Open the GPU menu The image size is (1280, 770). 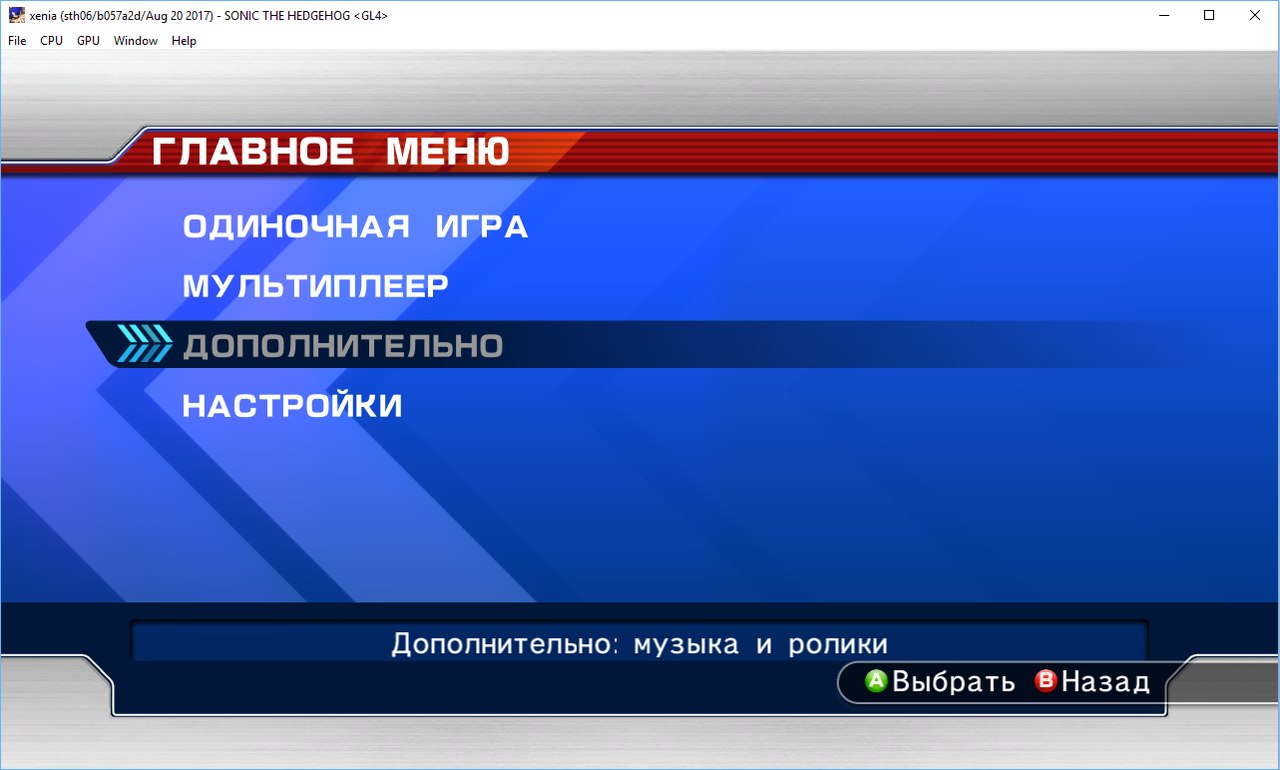click(88, 41)
